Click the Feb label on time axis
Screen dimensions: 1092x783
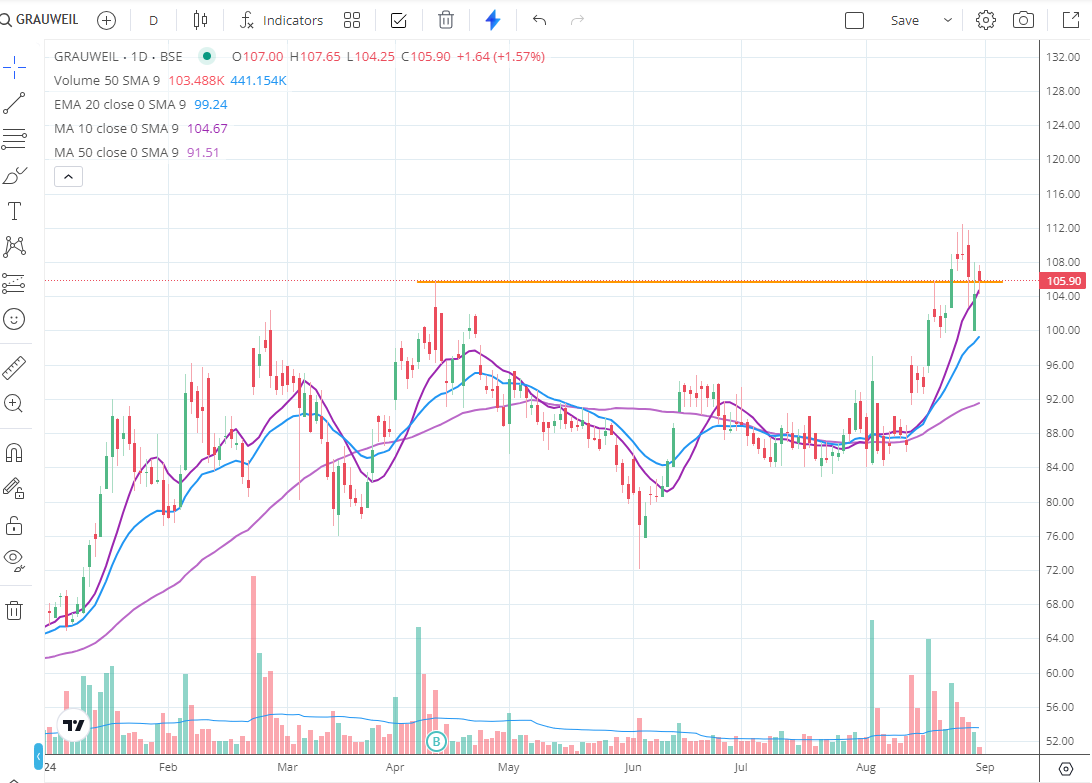tap(168, 767)
